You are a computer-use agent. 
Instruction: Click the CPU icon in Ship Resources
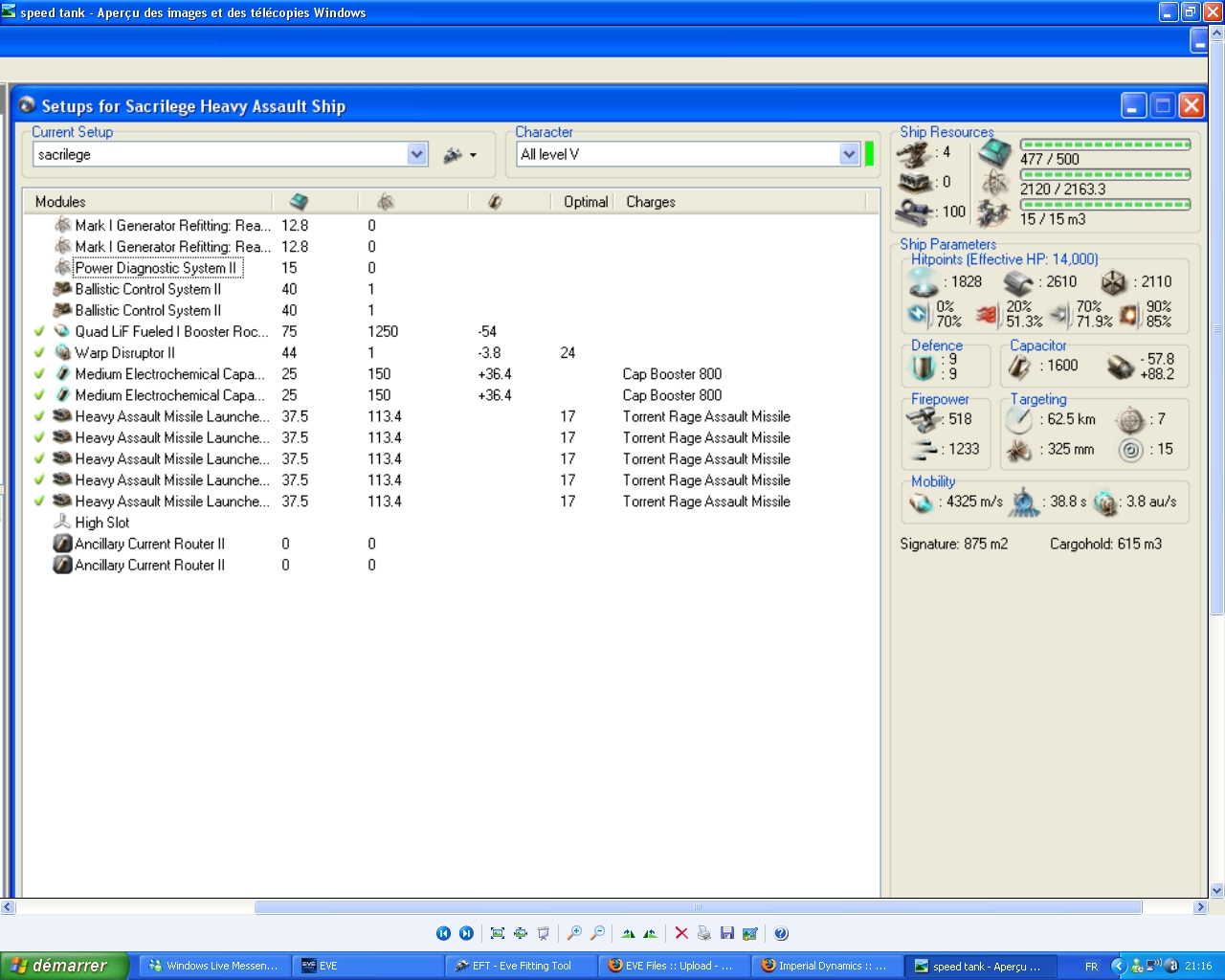click(995, 152)
